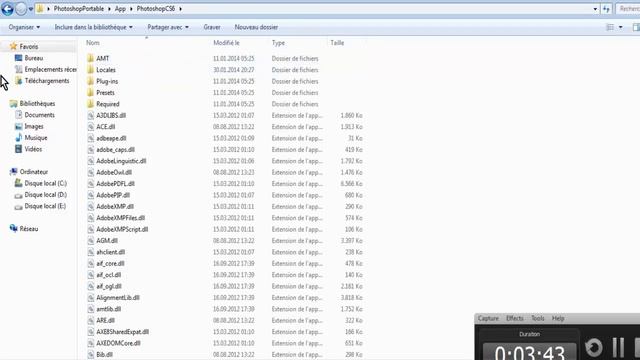
Task: Click the Required folder icon
Action: pyautogui.click(x=91, y=104)
